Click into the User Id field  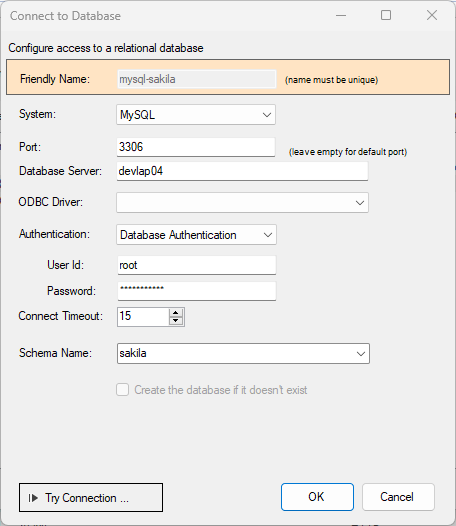(x=197, y=265)
